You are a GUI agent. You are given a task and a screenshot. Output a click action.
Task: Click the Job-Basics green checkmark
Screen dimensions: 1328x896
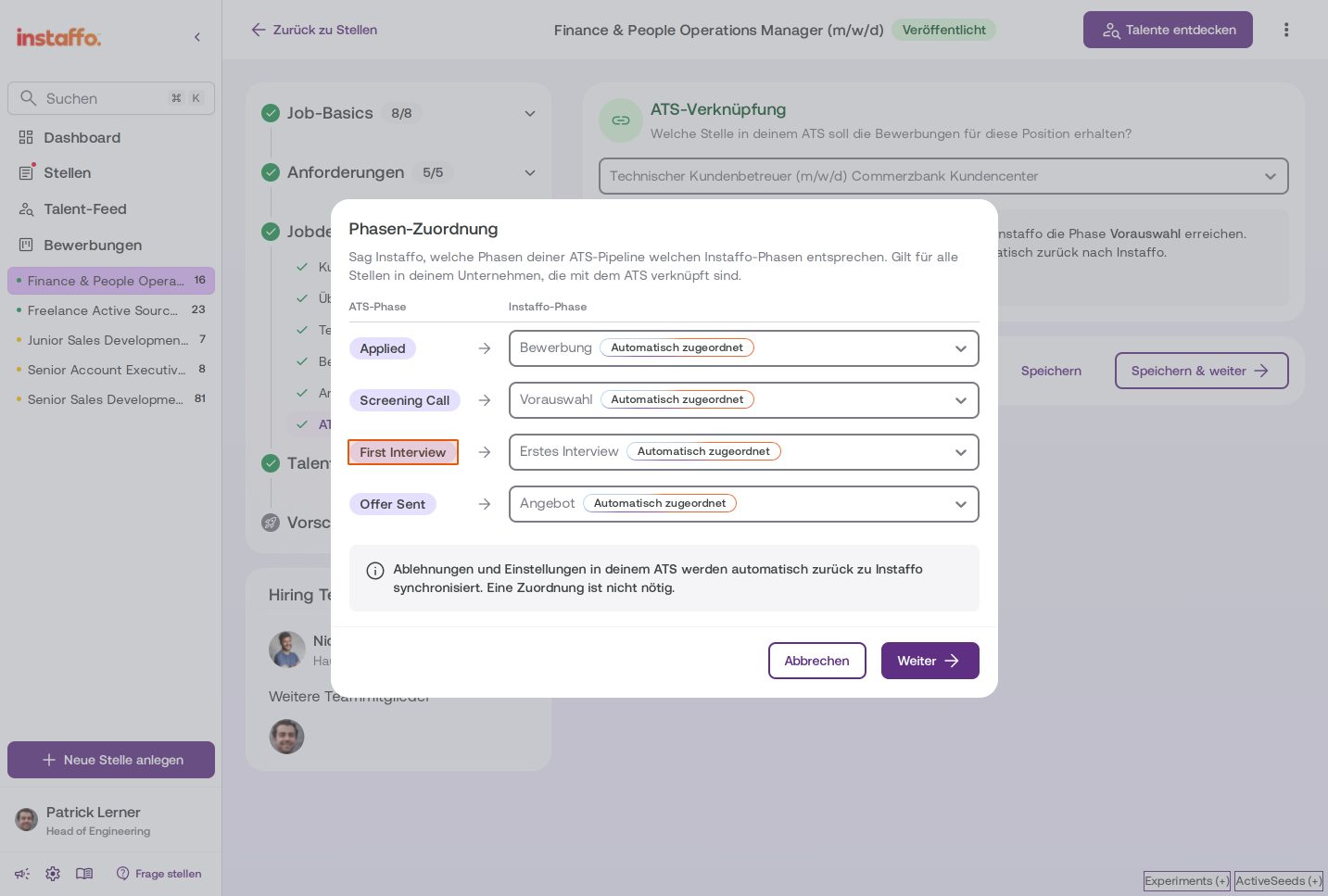pos(271,113)
